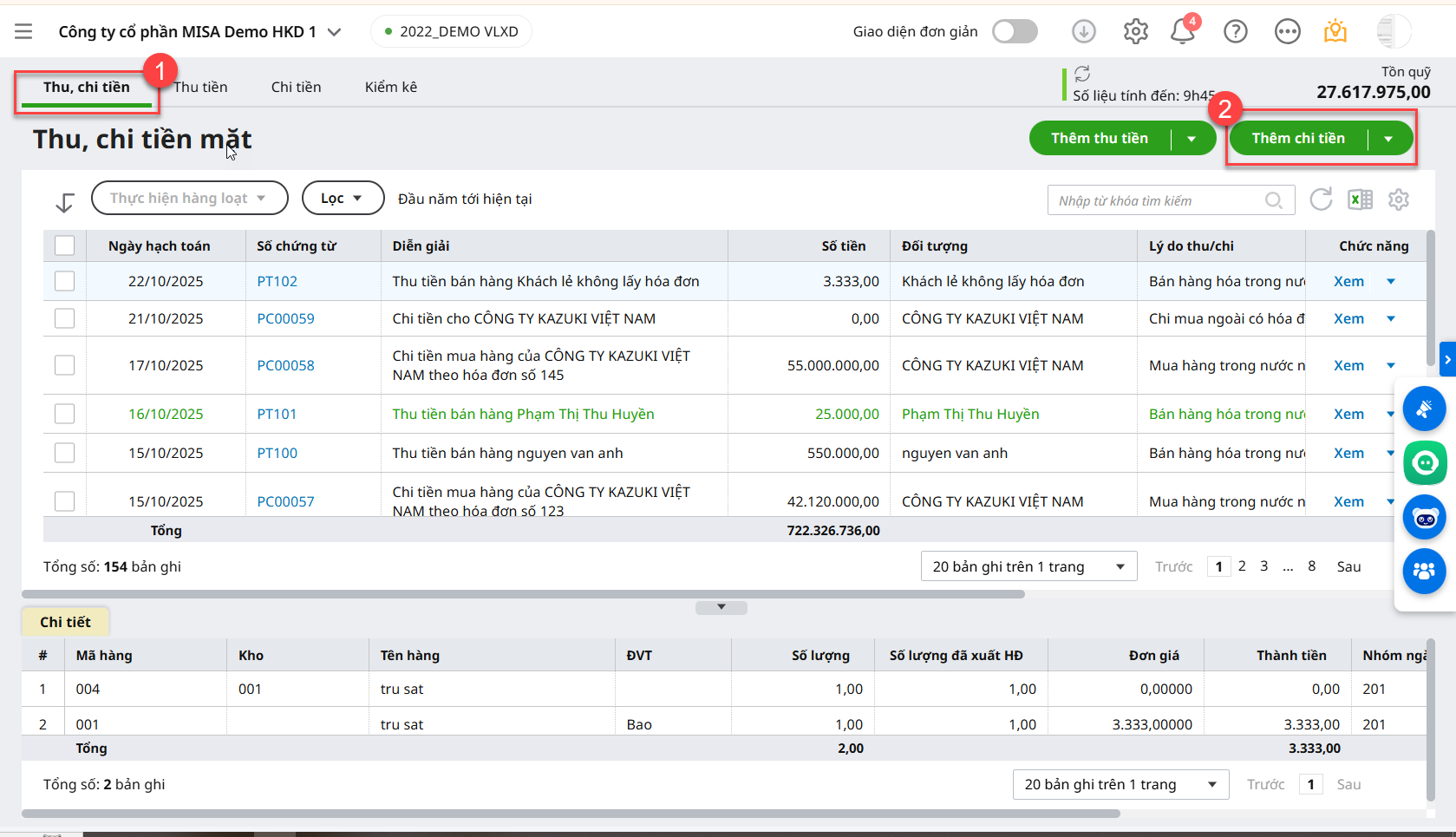Toggle the Giao diện đơn giản switch

pos(1015,32)
